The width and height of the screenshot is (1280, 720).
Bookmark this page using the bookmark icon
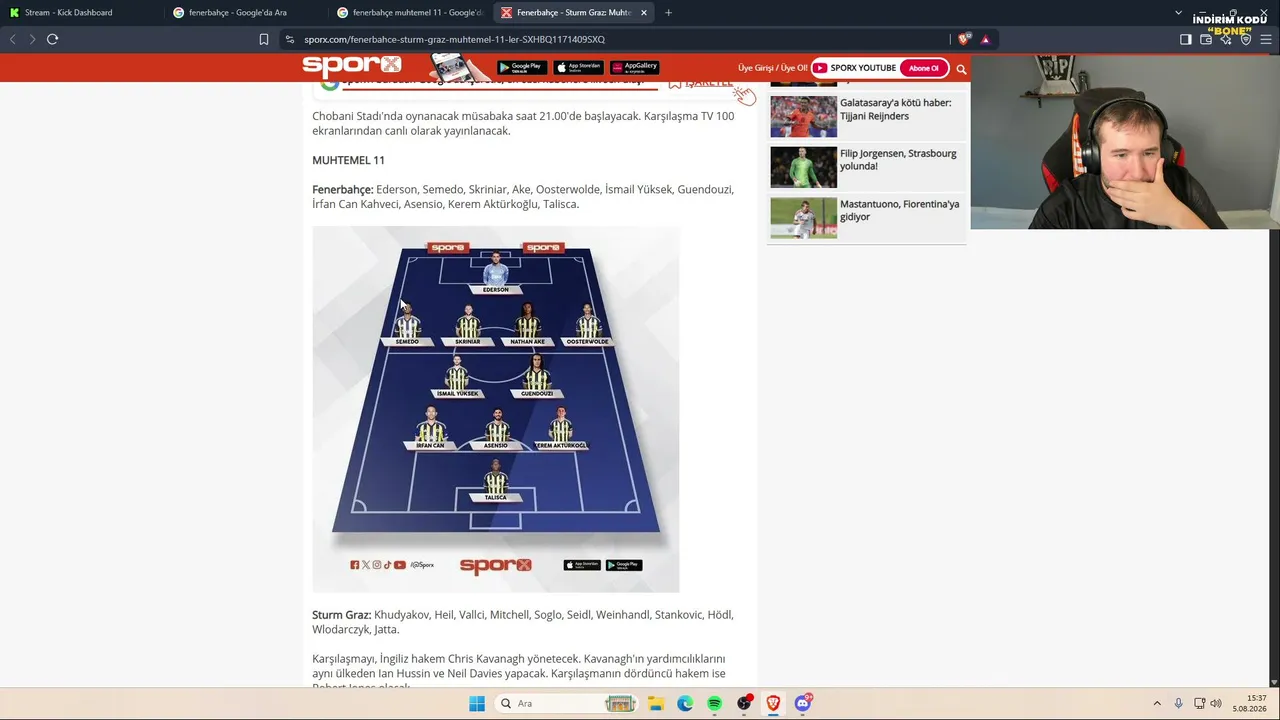(x=264, y=39)
